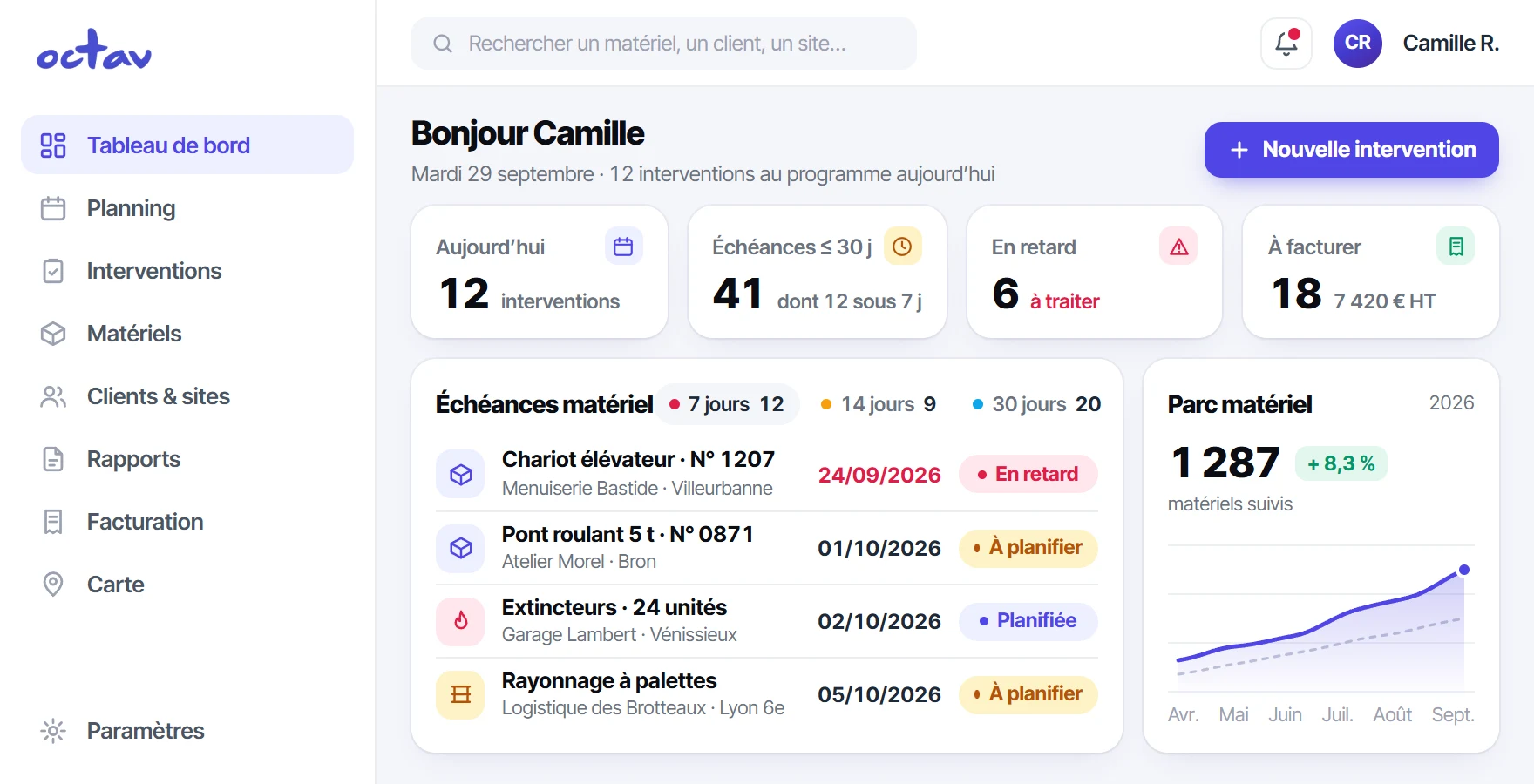Click the clock icon in Échéances card
1534x784 pixels.
tap(902, 247)
